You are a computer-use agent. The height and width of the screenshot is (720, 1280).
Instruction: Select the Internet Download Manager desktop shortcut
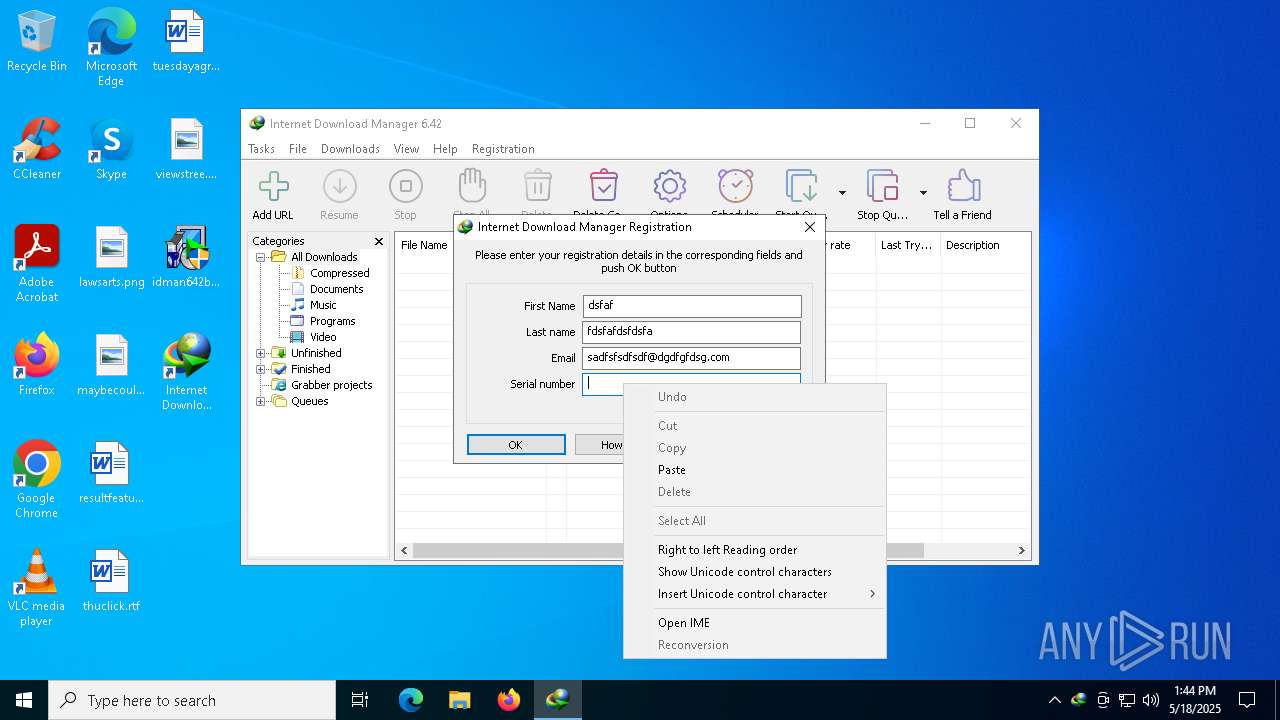[186, 372]
